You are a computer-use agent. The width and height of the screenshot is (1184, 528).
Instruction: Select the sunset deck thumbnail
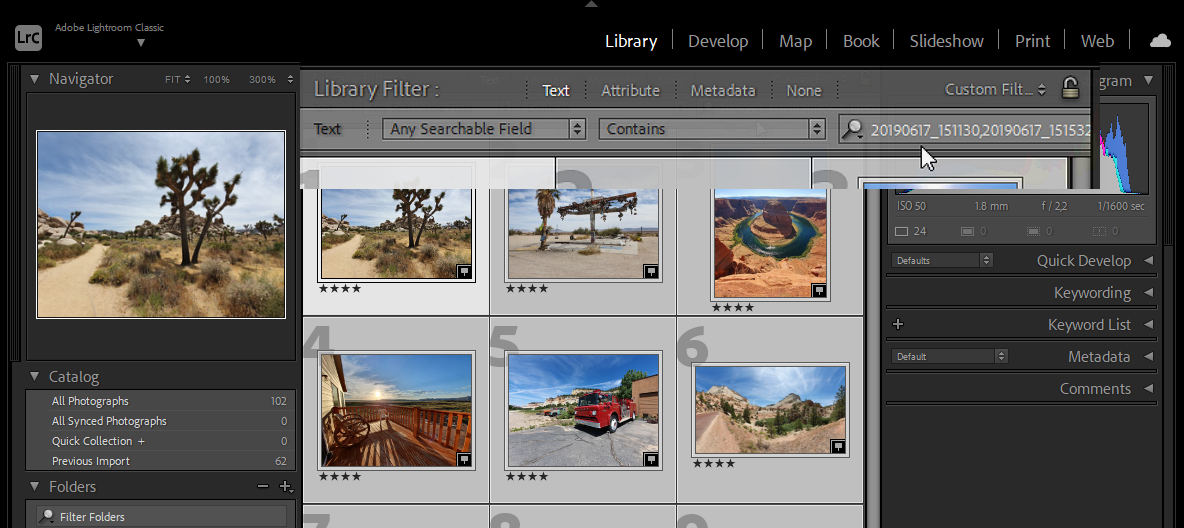pos(396,410)
